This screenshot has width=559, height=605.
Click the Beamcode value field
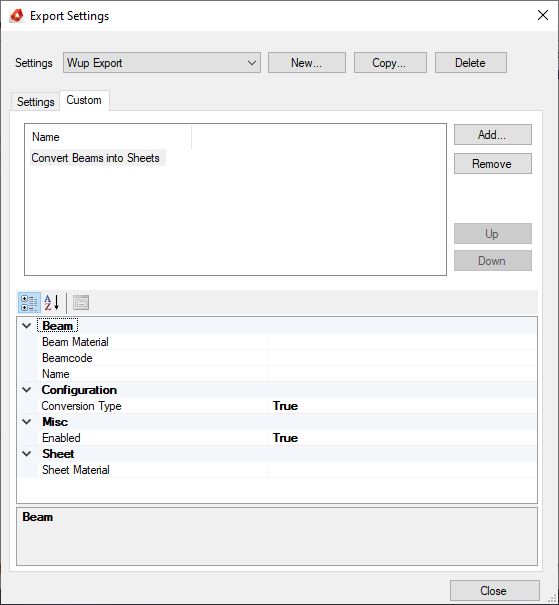[402, 358]
